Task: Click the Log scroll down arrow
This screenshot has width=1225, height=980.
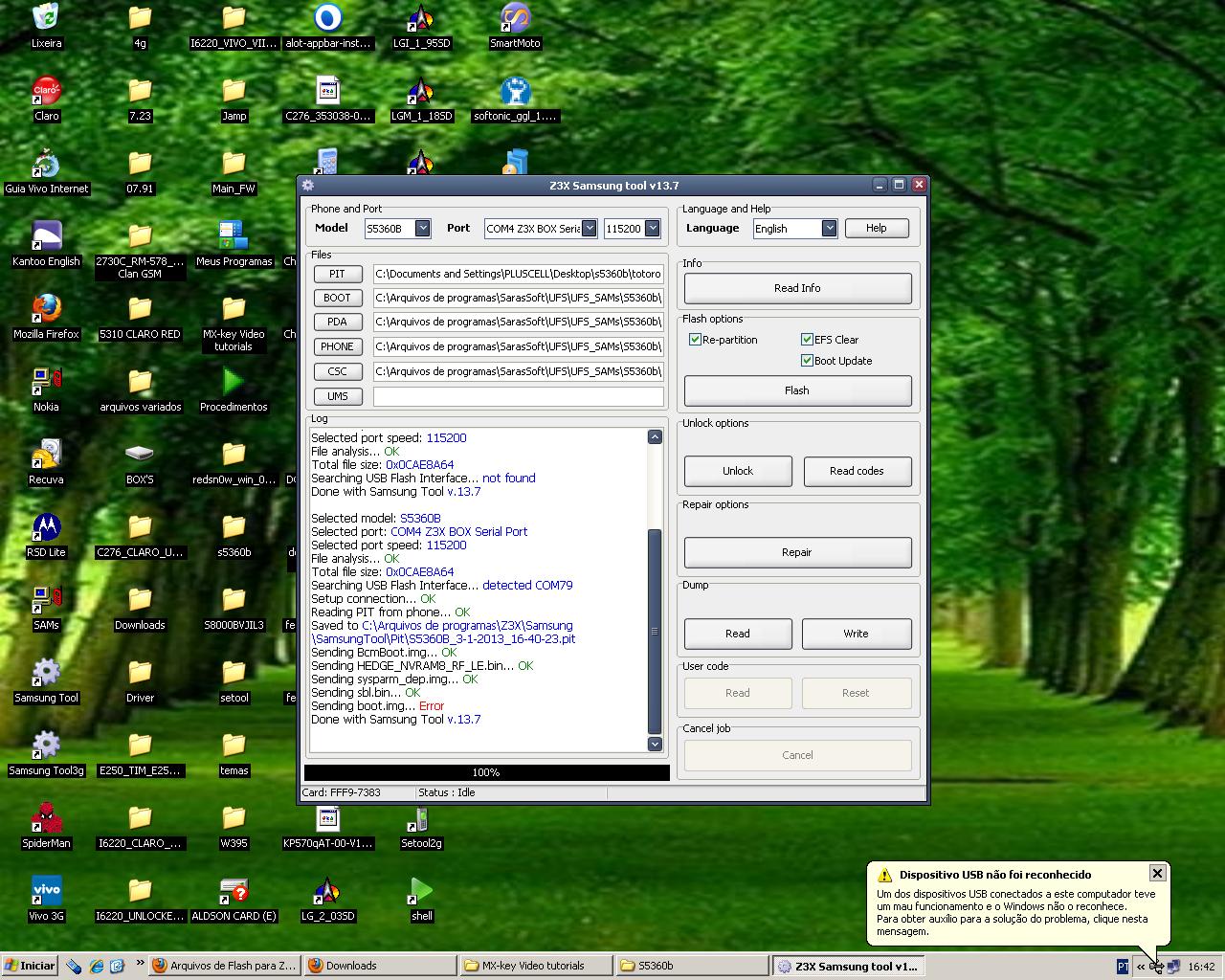Action: [655, 744]
